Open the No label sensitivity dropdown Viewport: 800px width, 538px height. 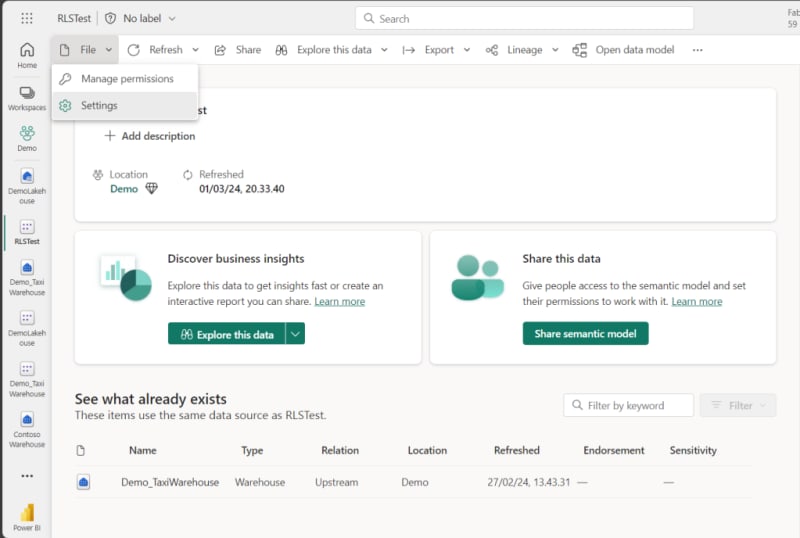point(149,18)
